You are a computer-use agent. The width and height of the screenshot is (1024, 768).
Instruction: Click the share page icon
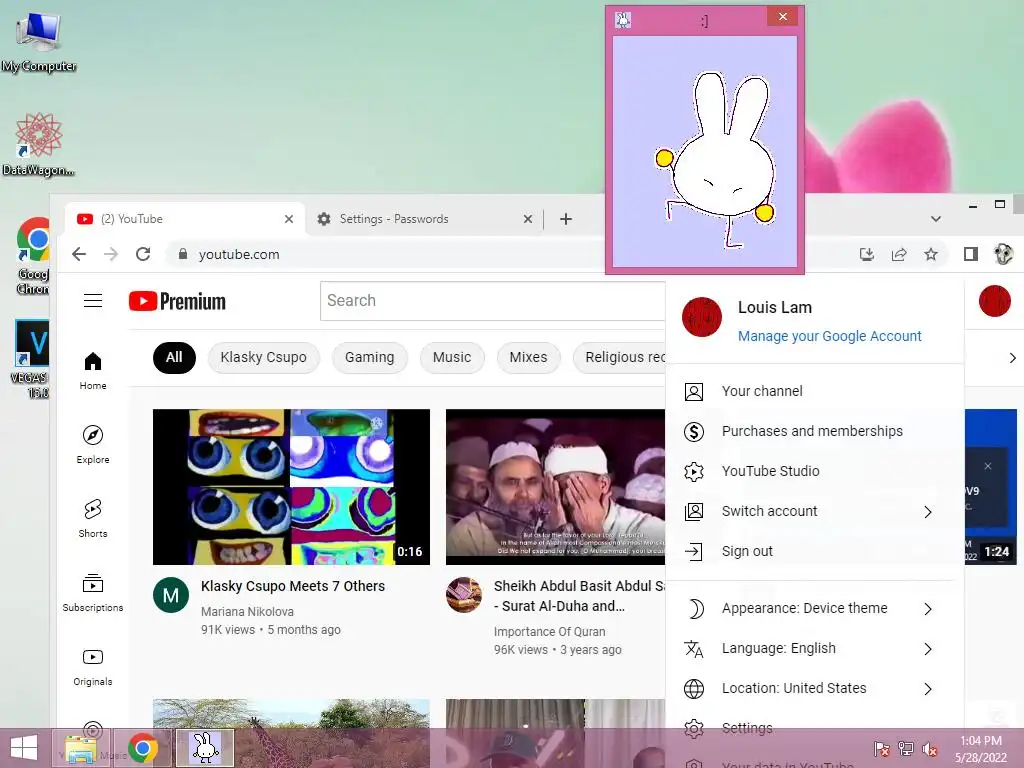[899, 254]
